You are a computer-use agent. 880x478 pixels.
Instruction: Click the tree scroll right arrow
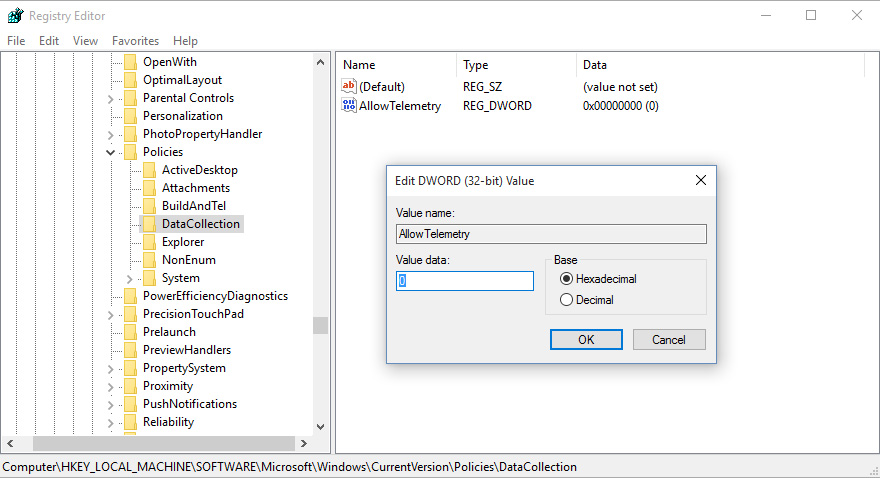coord(304,443)
